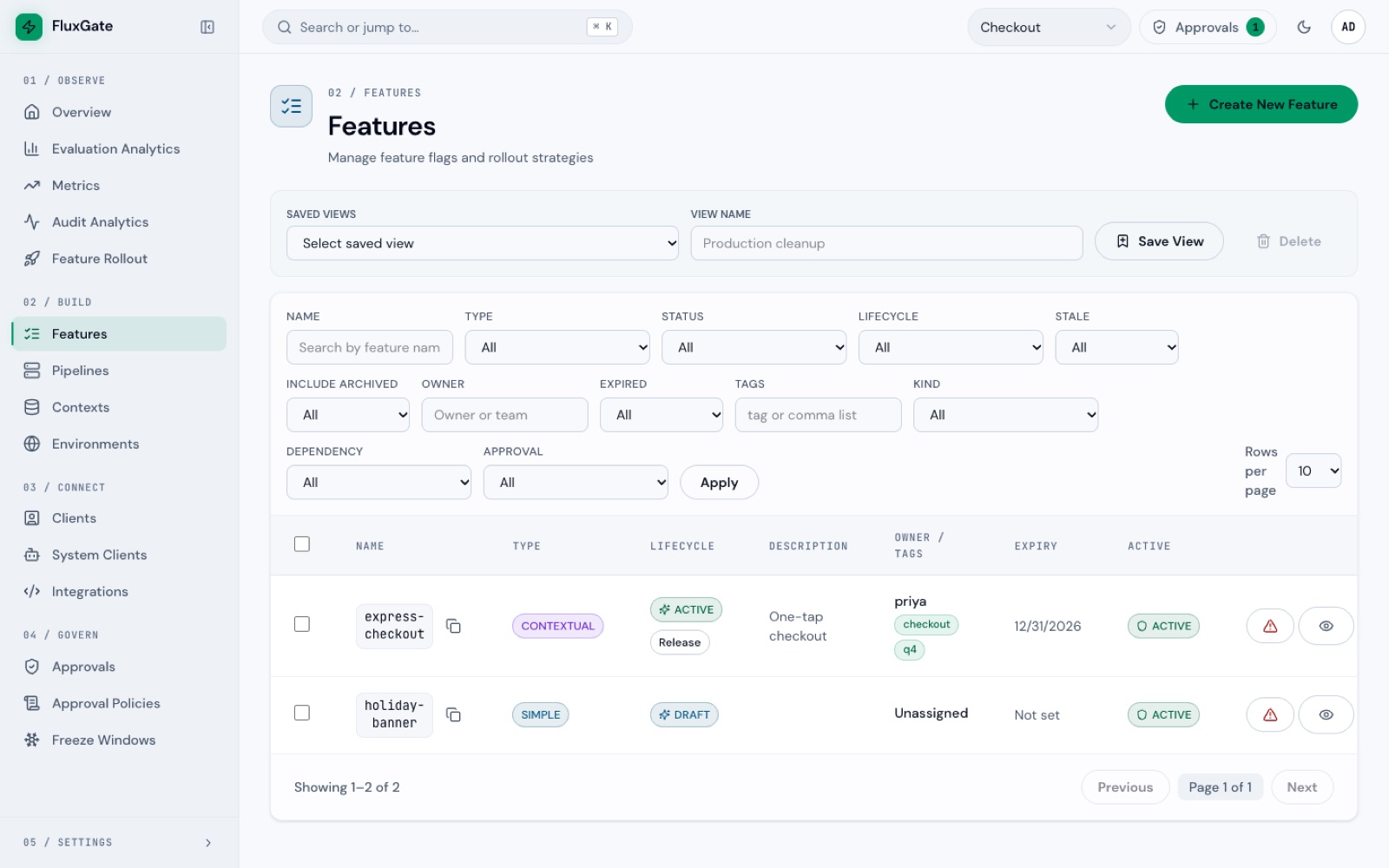Open the Type filter dropdown

(x=557, y=347)
